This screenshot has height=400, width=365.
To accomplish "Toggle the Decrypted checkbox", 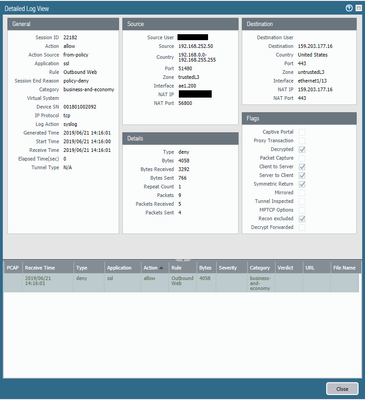I will (x=302, y=149).
